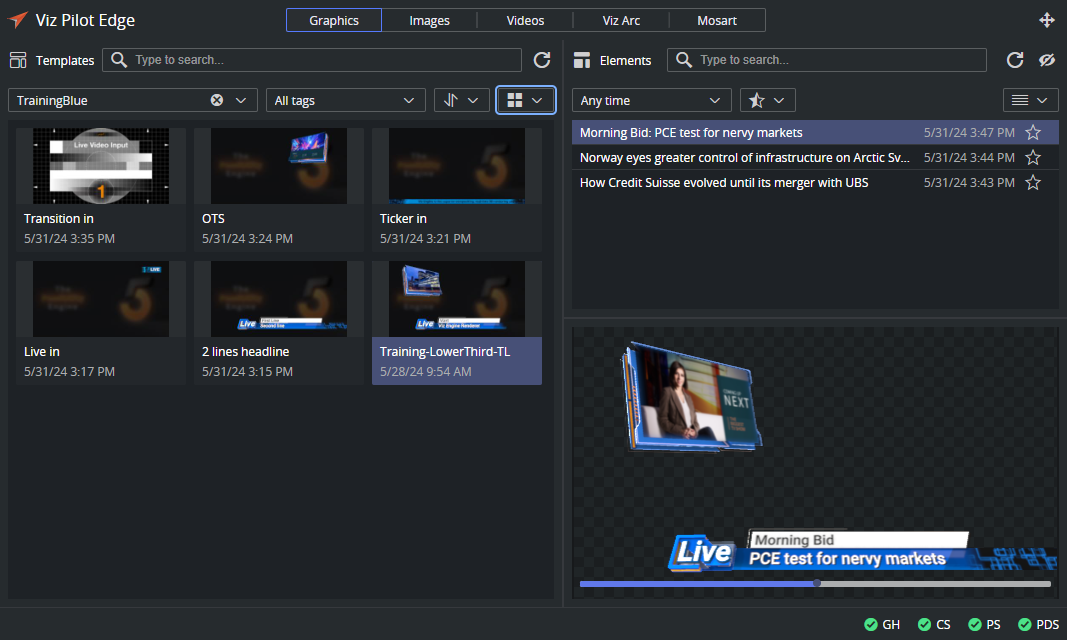This screenshot has width=1067, height=640.
Task: Refresh the Elements list
Action: (x=1014, y=60)
